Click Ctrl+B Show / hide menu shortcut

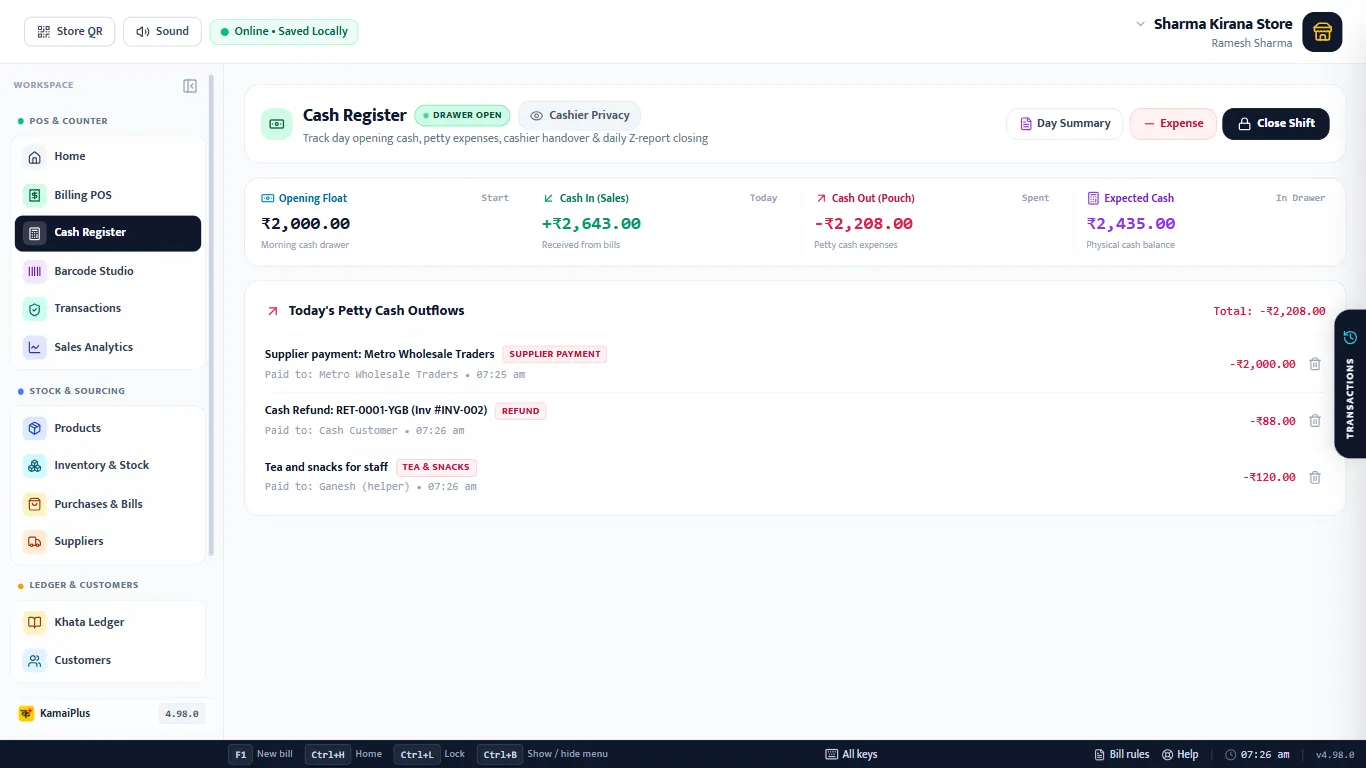coord(543,754)
